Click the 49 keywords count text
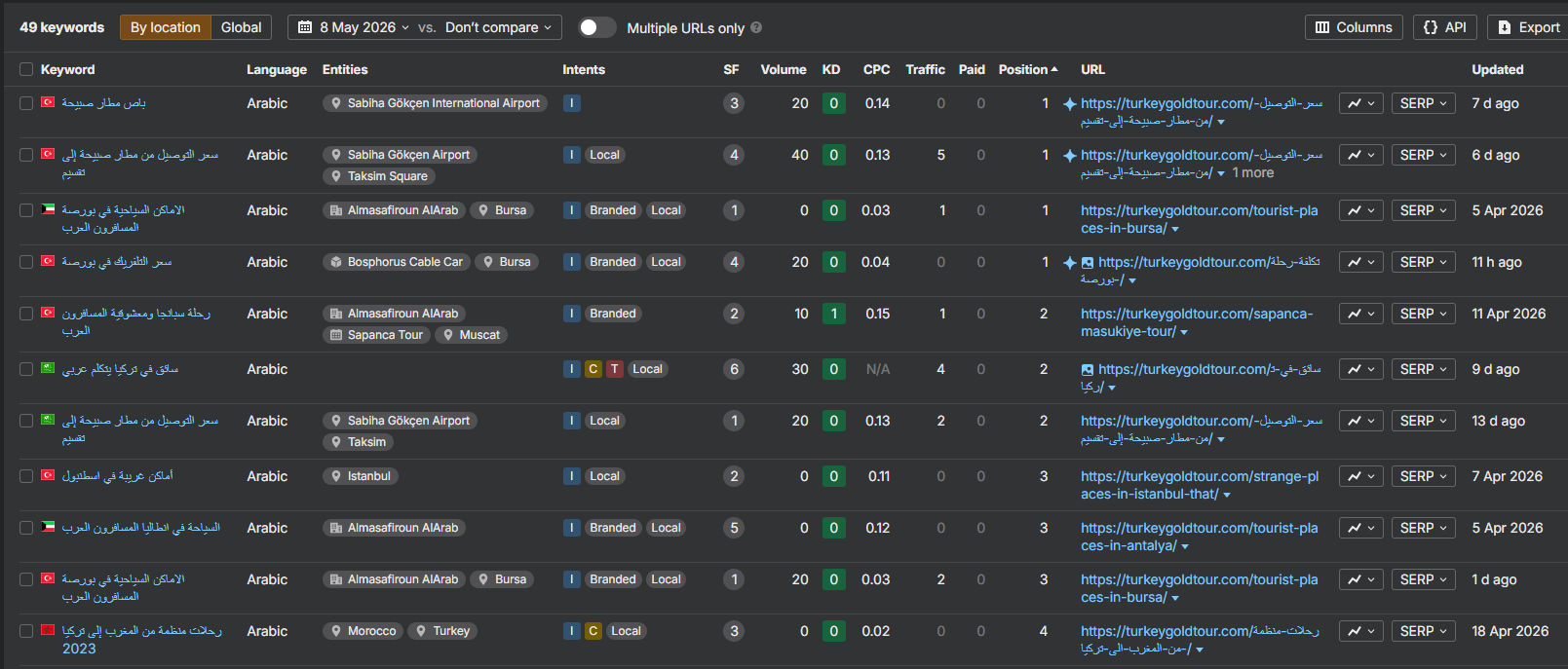1568x669 pixels. 61,27
